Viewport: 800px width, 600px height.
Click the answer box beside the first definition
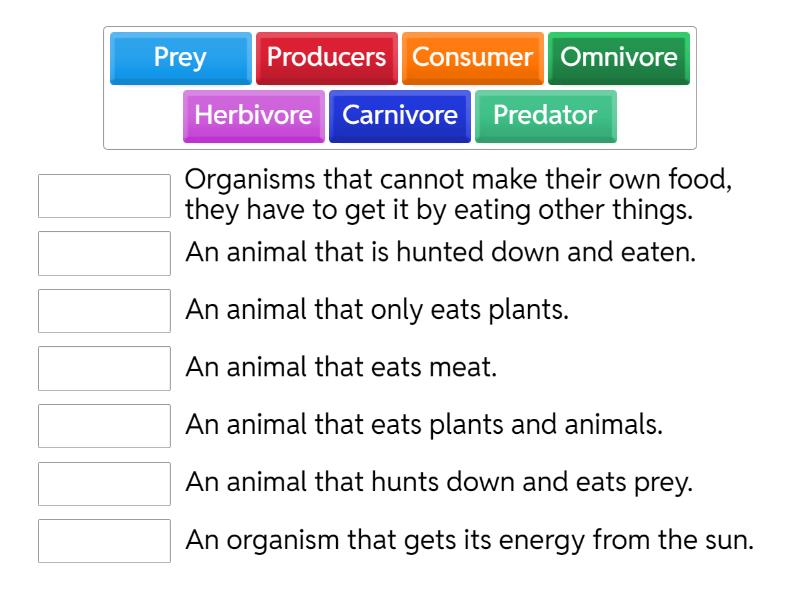pyautogui.click(x=105, y=196)
